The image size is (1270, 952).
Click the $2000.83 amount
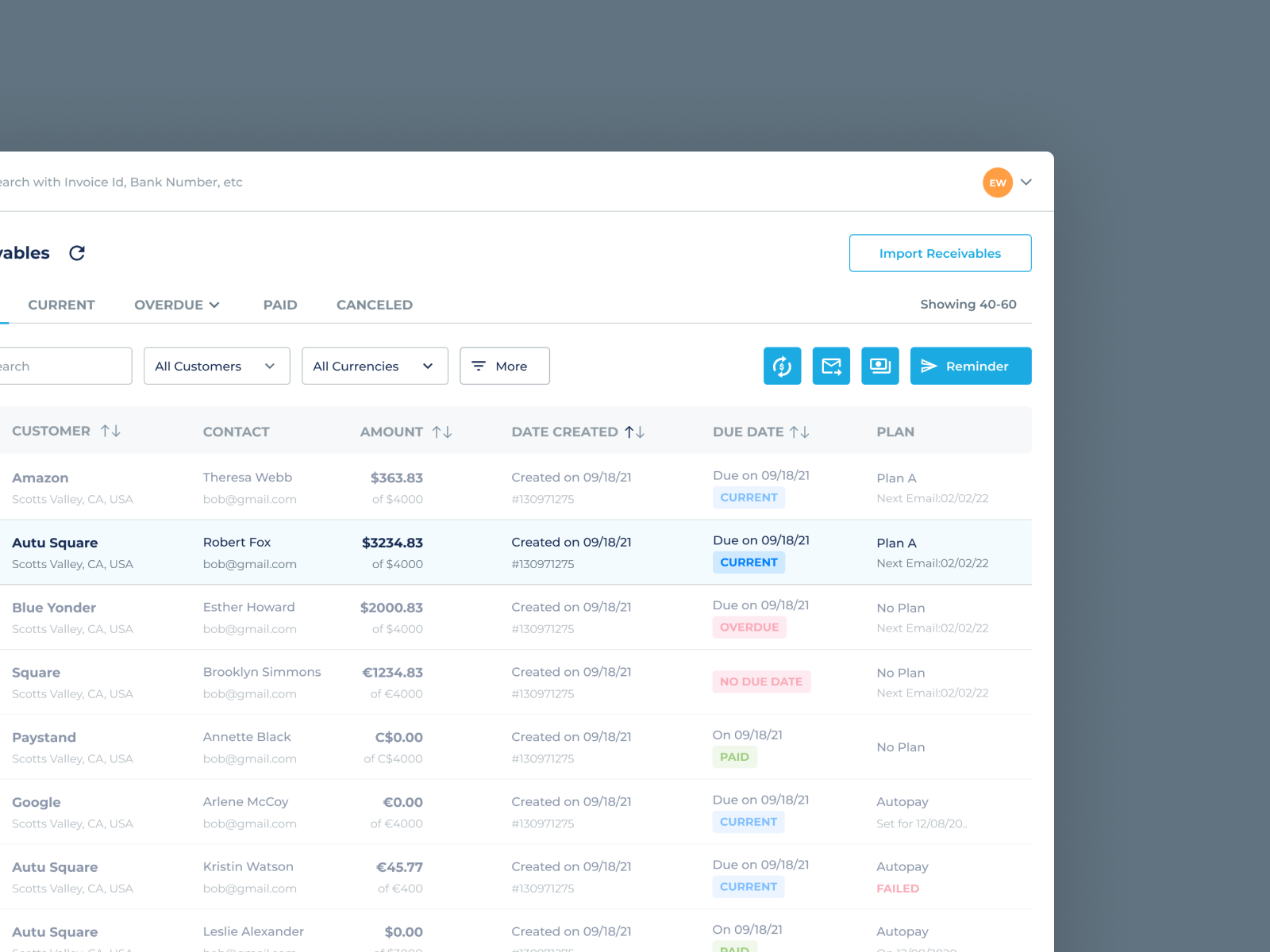391,608
